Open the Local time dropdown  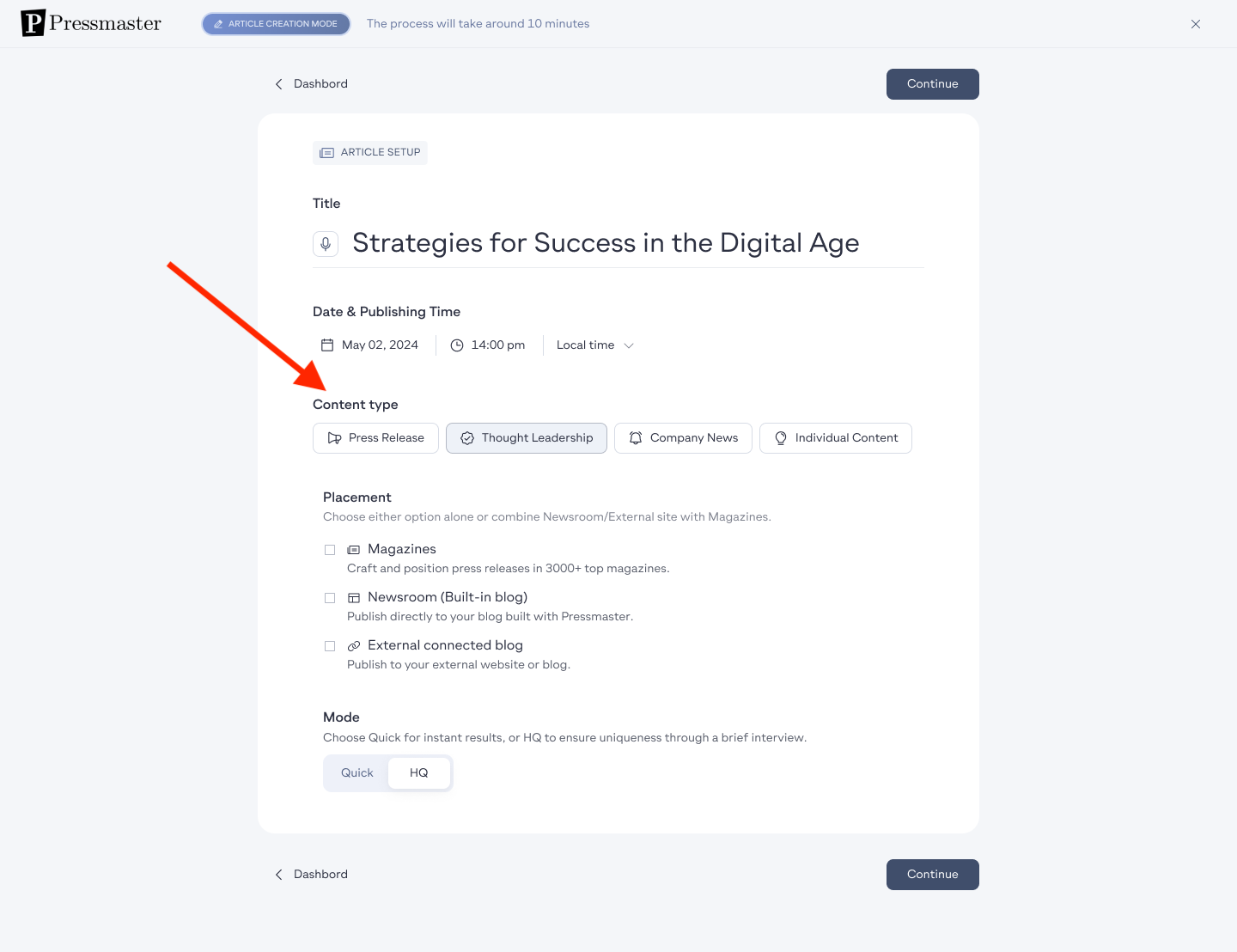(595, 345)
